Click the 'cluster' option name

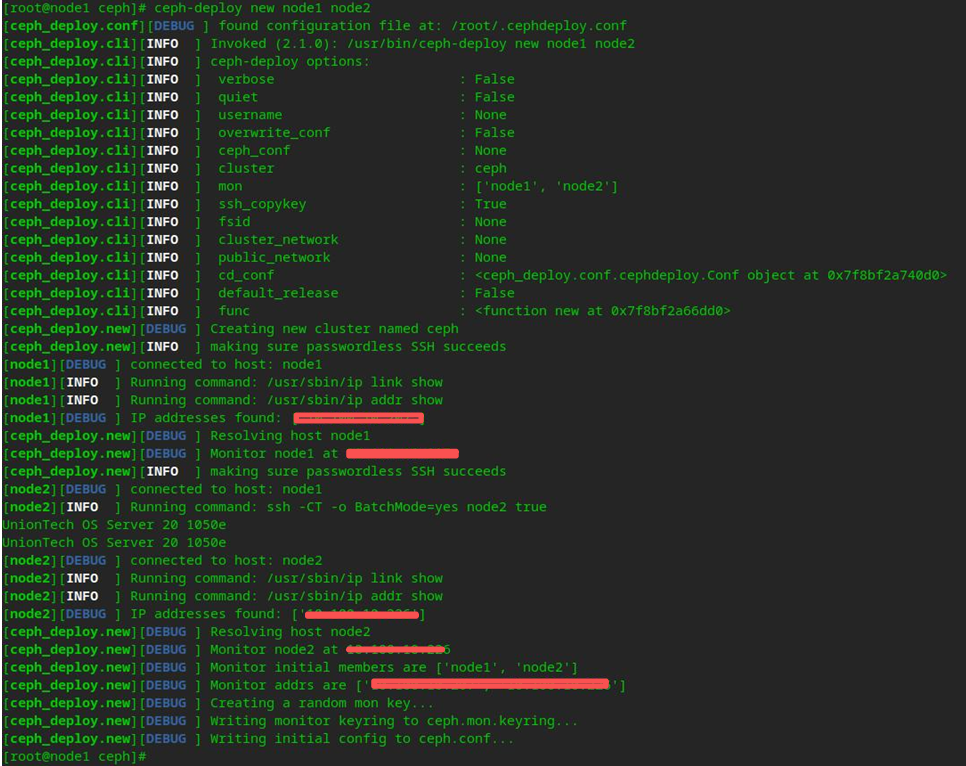[x=246, y=169]
